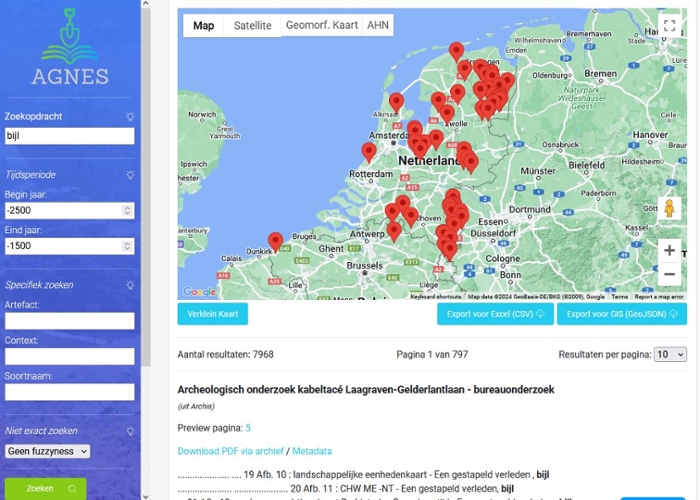Click the Niet exact zoeken heading
Image resolution: width=700 pixels, height=500 pixels.
[x=41, y=431]
